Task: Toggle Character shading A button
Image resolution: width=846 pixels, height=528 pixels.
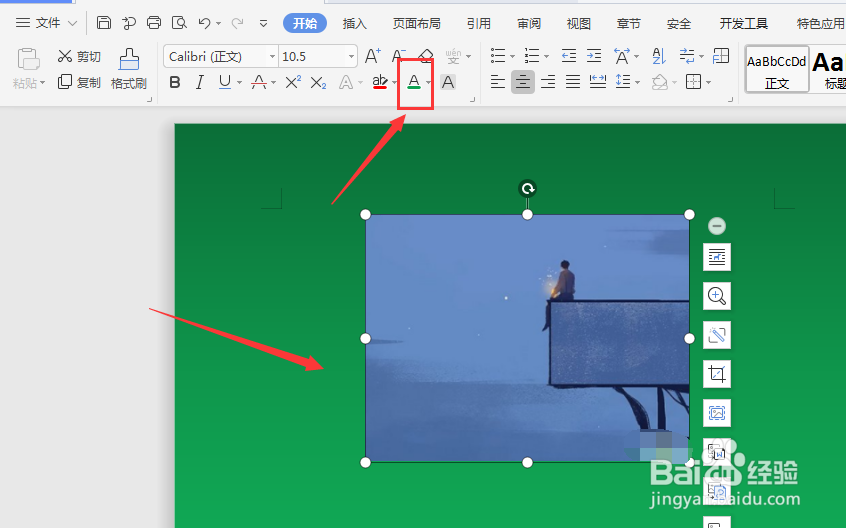Action: coord(448,82)
